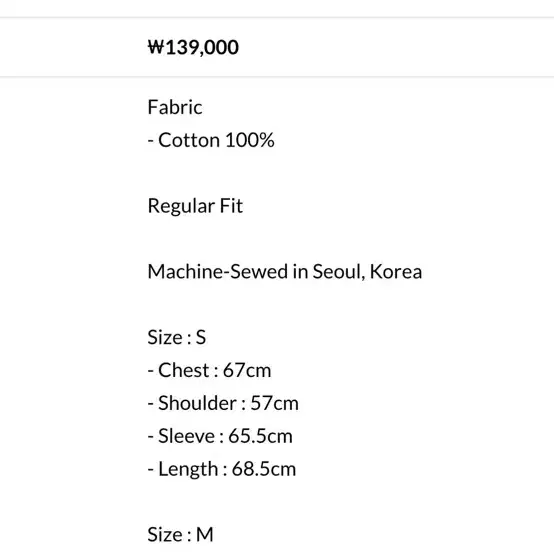Click the Sleeve : 65.5cm measurement

click(220, 436)
